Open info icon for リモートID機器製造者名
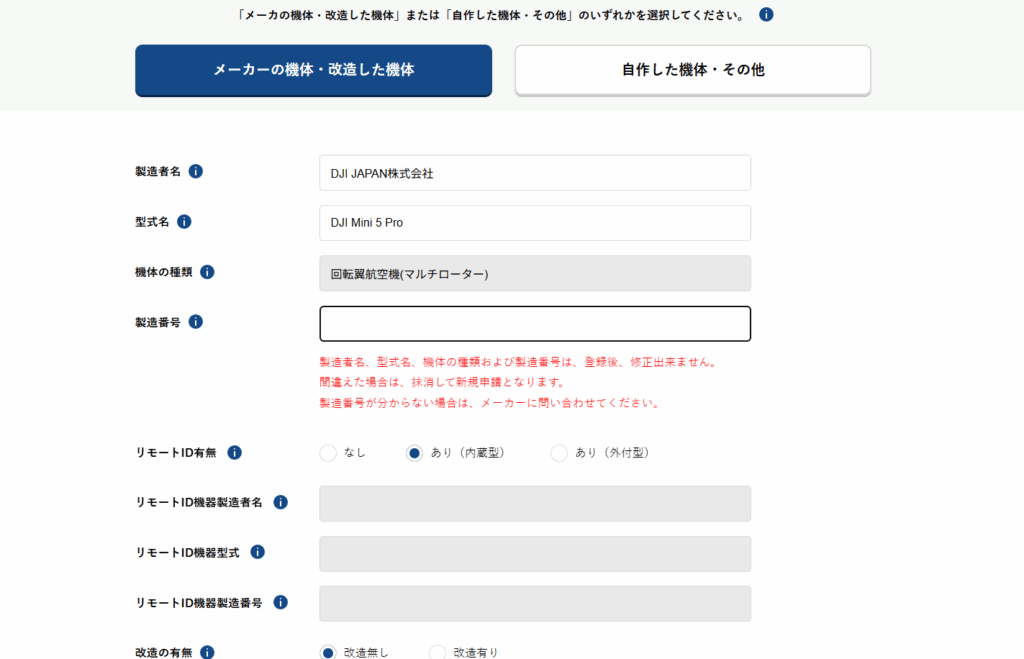1024x659 pixels. 281,502
